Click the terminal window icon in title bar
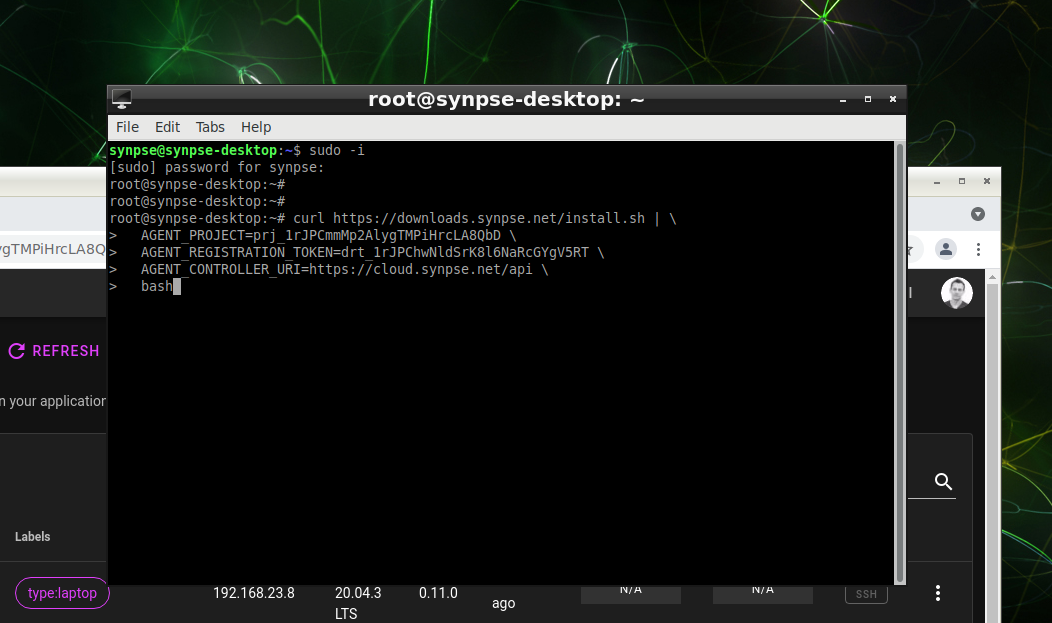 (x=122, y=99)
